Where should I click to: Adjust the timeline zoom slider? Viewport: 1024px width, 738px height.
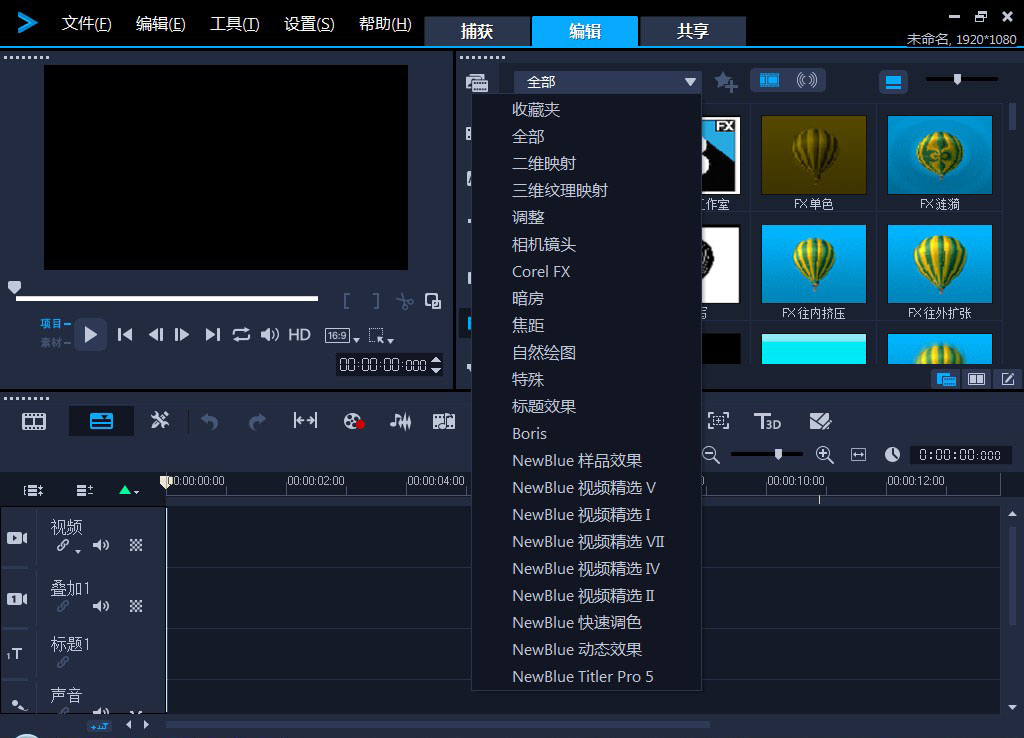[778, 454]
